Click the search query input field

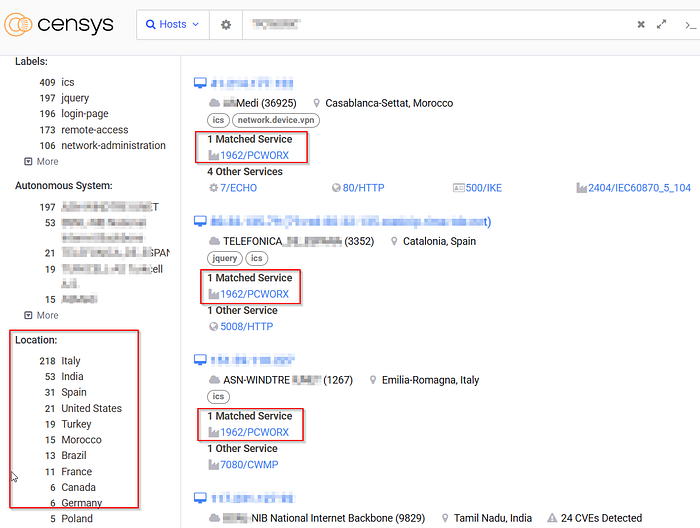(438, 25)
